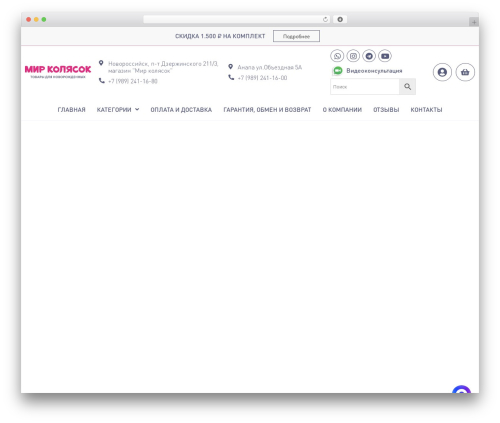Click phone icon beside +7 (989) 241-16-80
The height and width of the screenshot is (423, 500).
tap(102, 81)
